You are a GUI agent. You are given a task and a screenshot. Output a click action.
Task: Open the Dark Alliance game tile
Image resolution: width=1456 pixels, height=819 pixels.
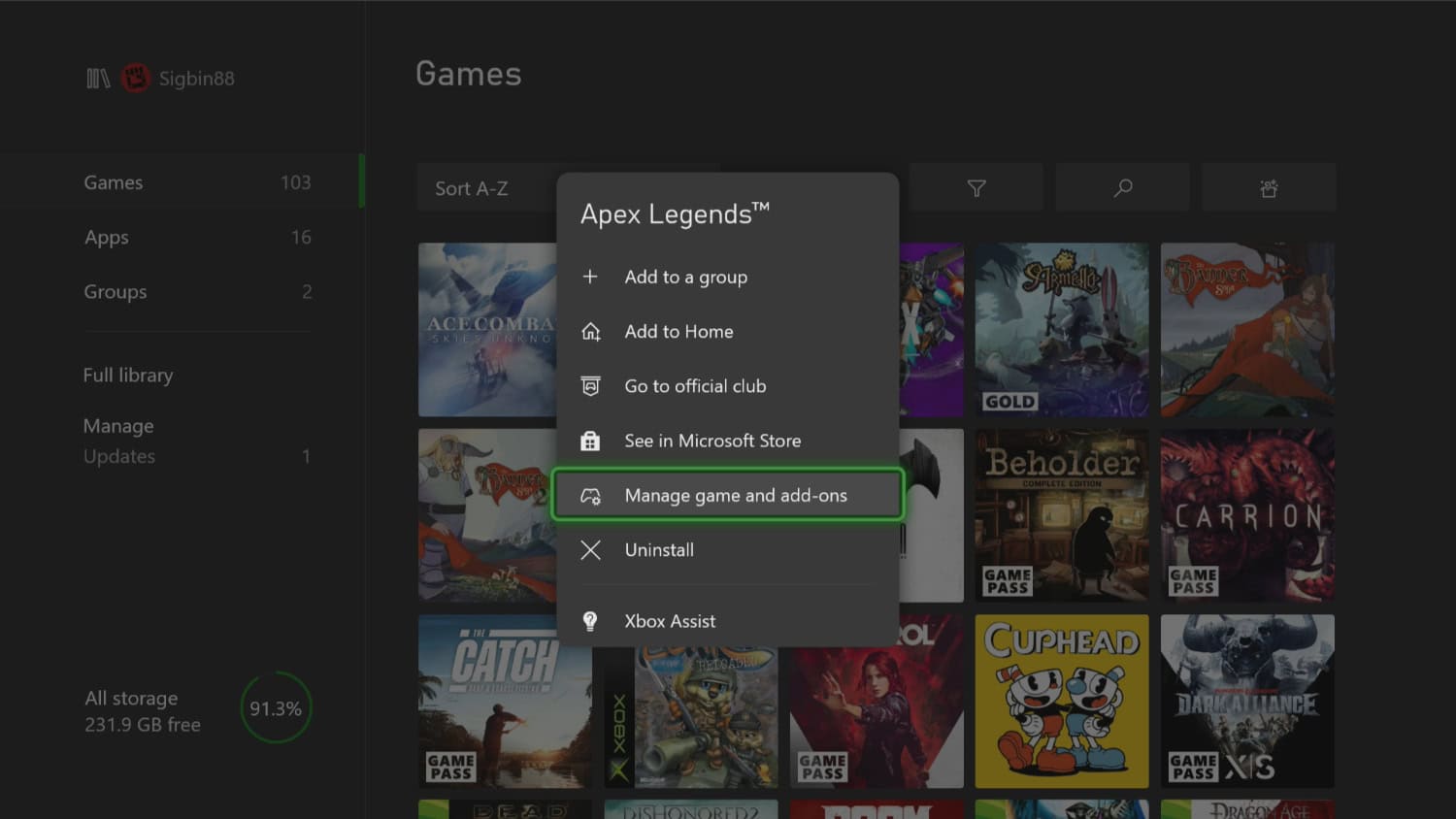(1247, 702)
